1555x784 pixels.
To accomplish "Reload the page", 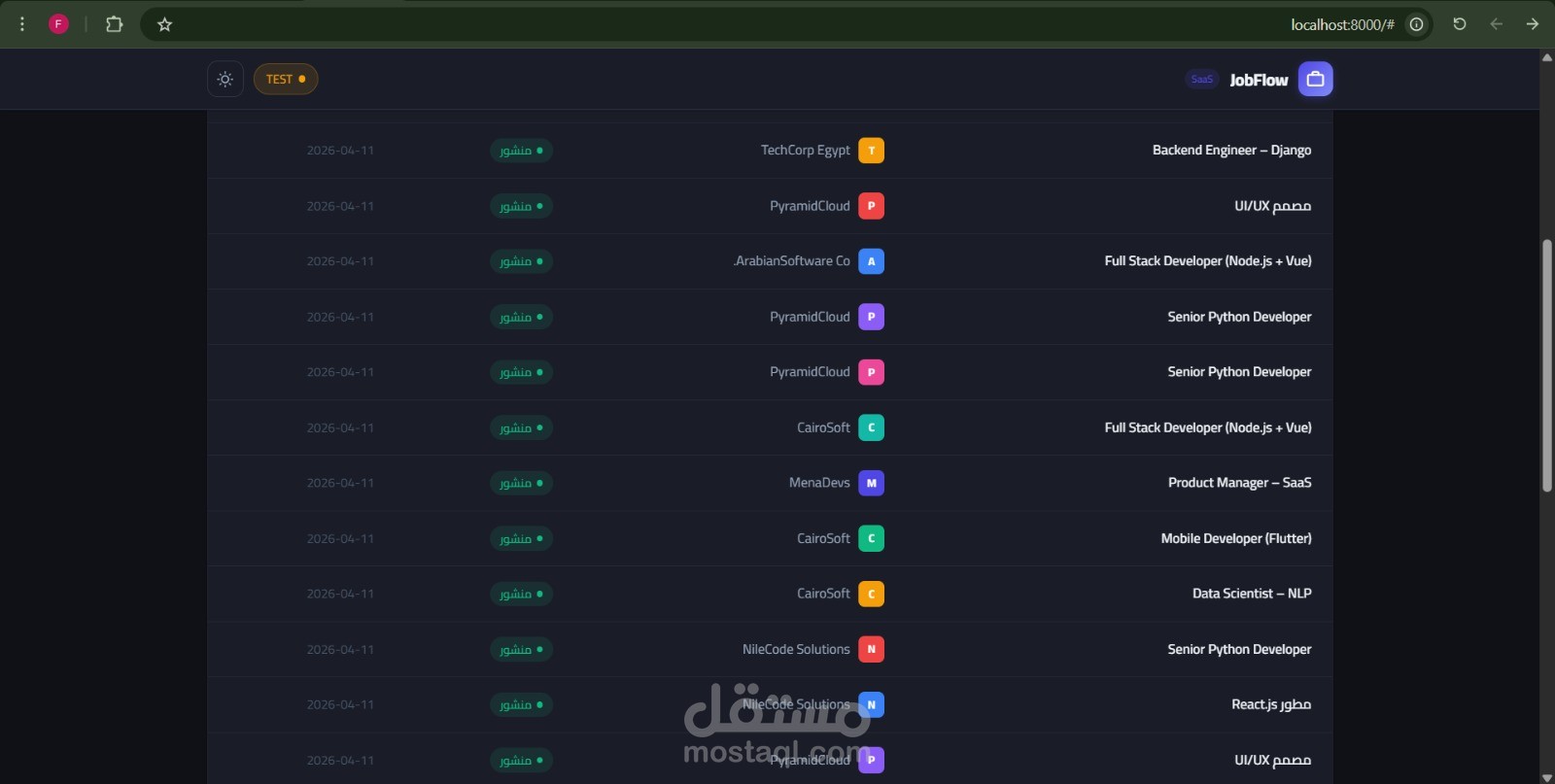I will (1460, 24).
